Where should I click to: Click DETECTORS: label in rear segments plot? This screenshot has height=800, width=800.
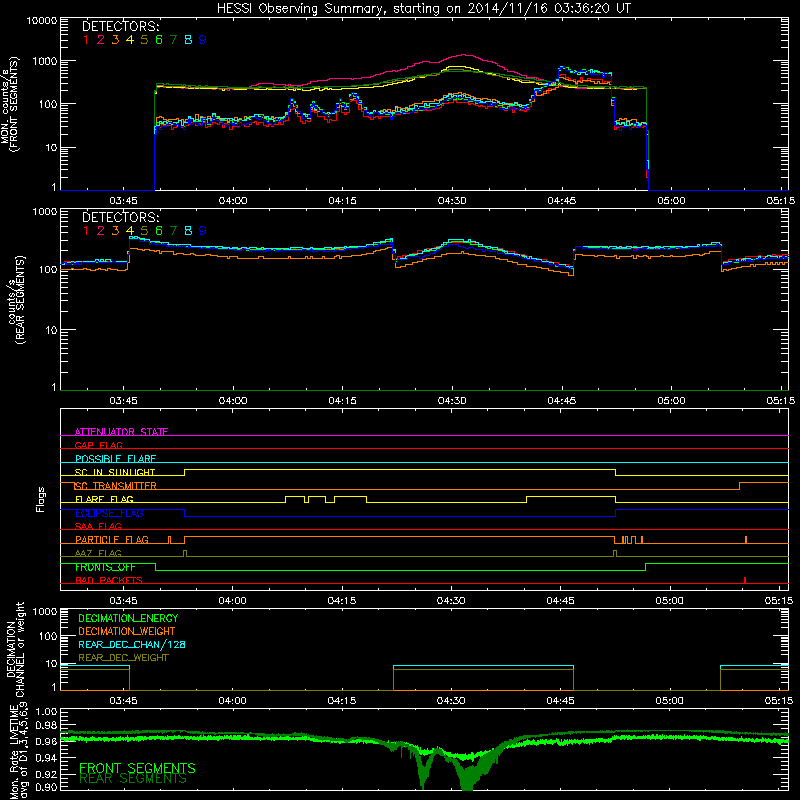[121, 217]
